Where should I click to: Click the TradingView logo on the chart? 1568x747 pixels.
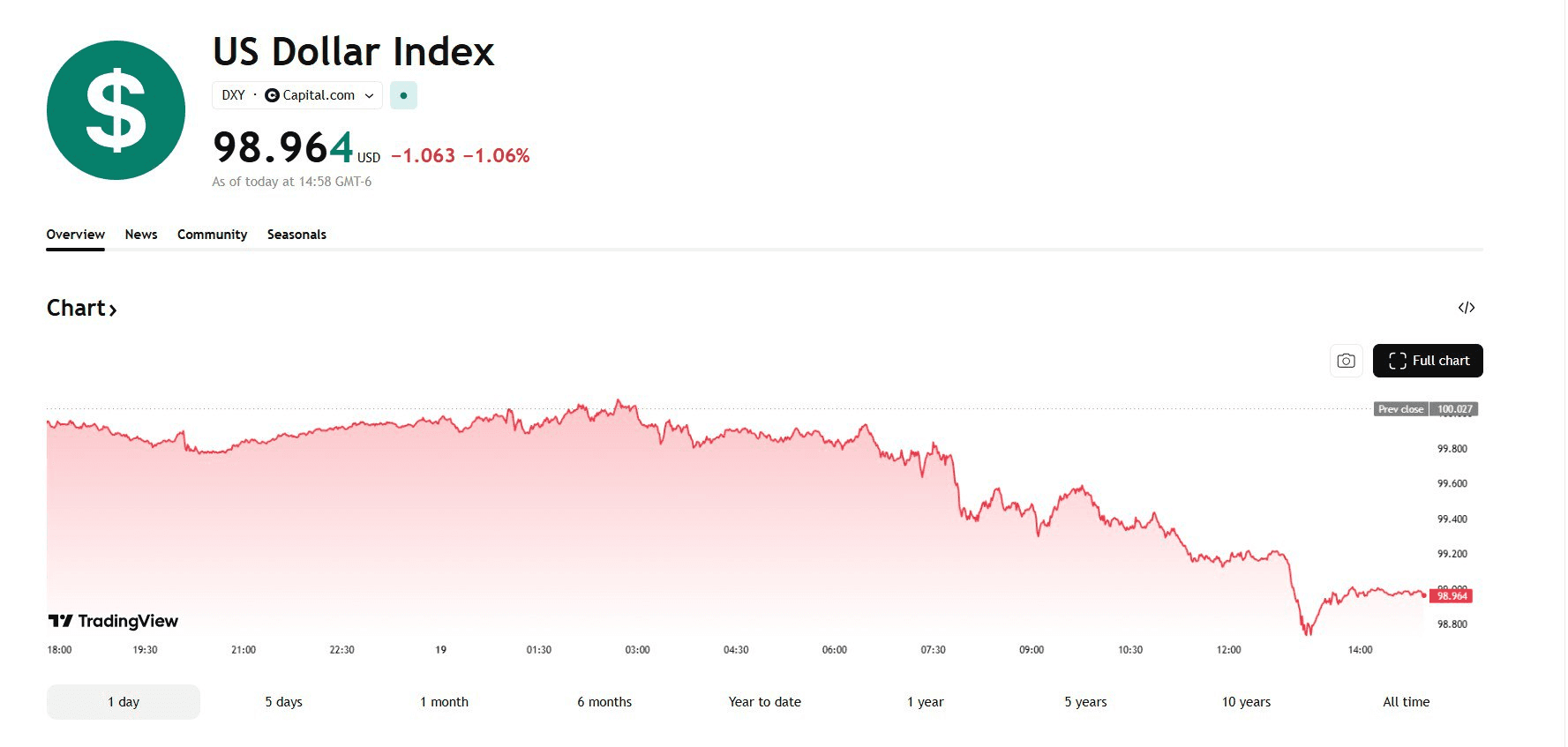[x=113, y=621]
